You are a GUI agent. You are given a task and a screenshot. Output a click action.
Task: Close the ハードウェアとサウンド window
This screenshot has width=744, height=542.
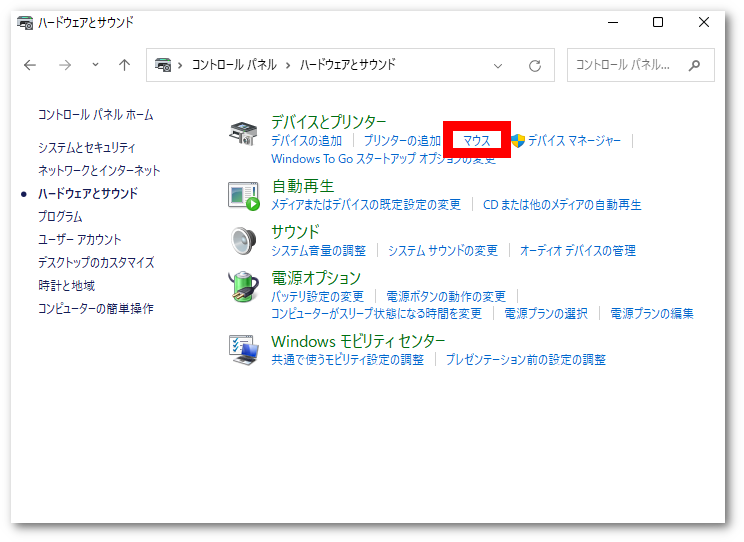pyautogui.click(x=704, y=22)
